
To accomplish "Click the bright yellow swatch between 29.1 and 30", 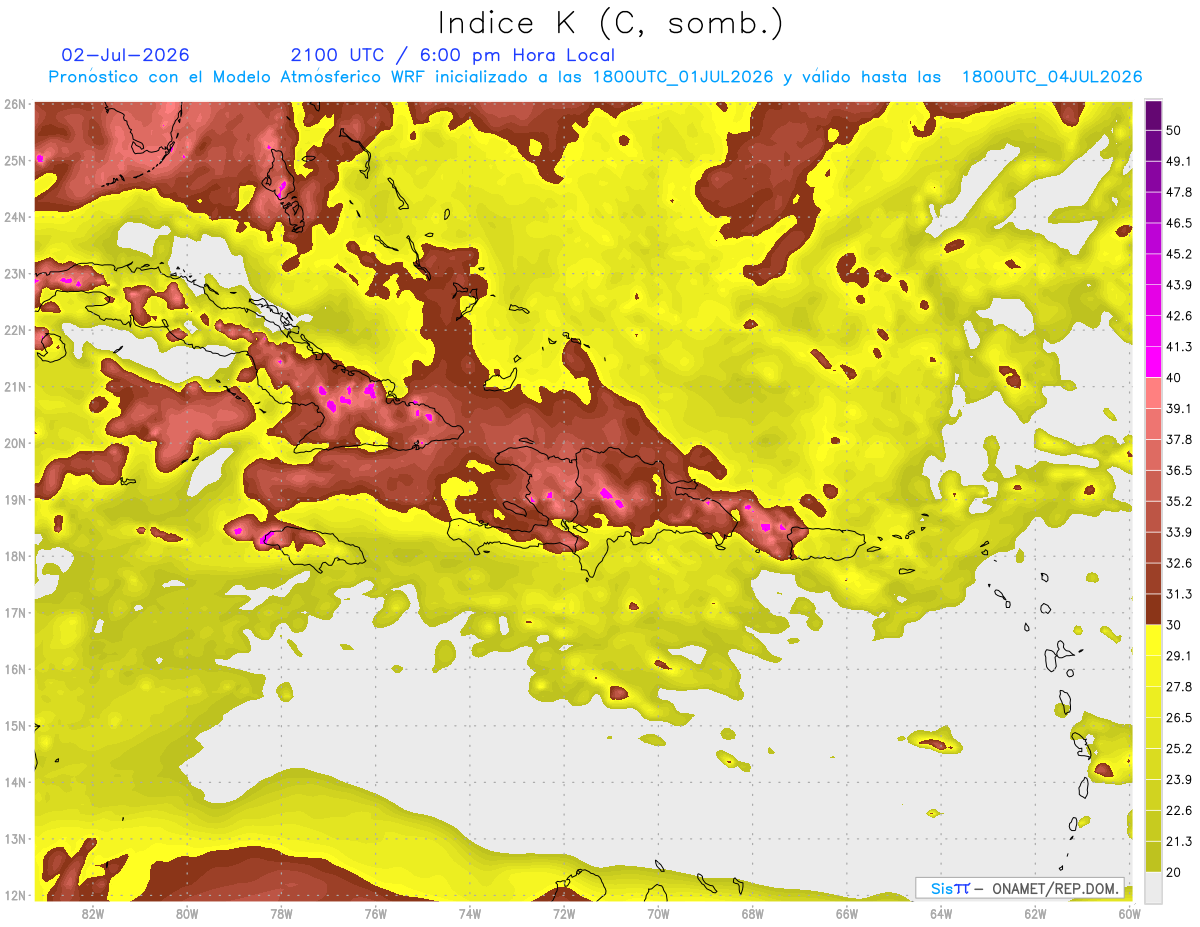I will click(x=1153, y=640).
